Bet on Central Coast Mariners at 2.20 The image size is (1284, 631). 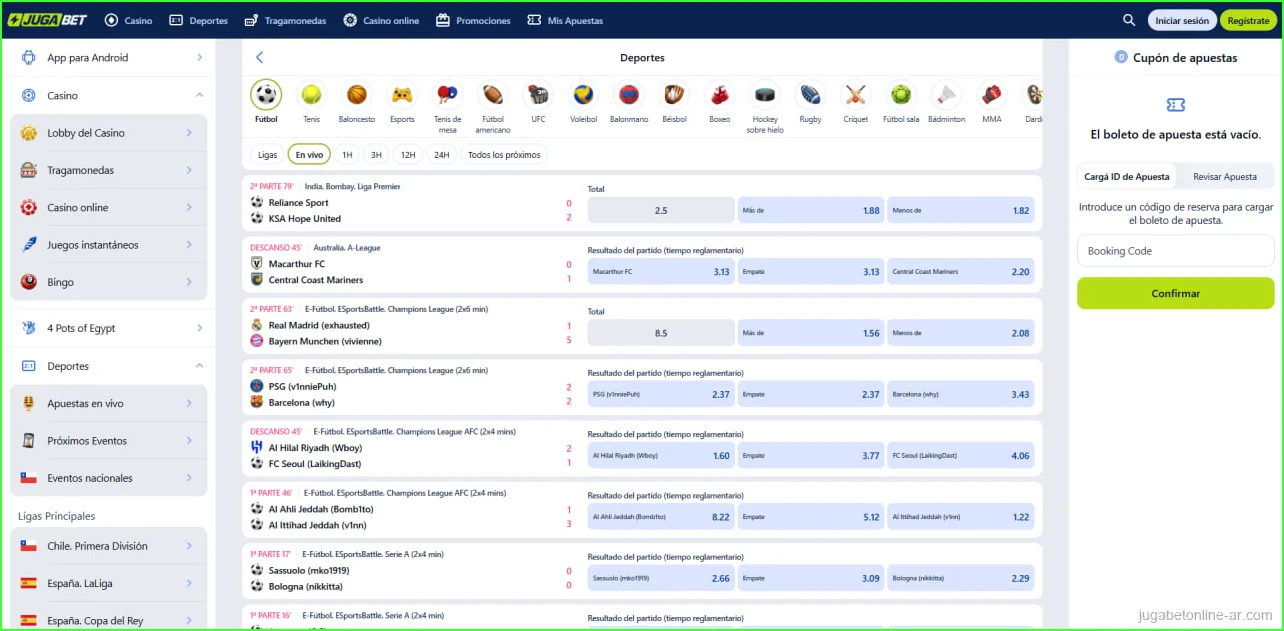(x=961, y=271)
